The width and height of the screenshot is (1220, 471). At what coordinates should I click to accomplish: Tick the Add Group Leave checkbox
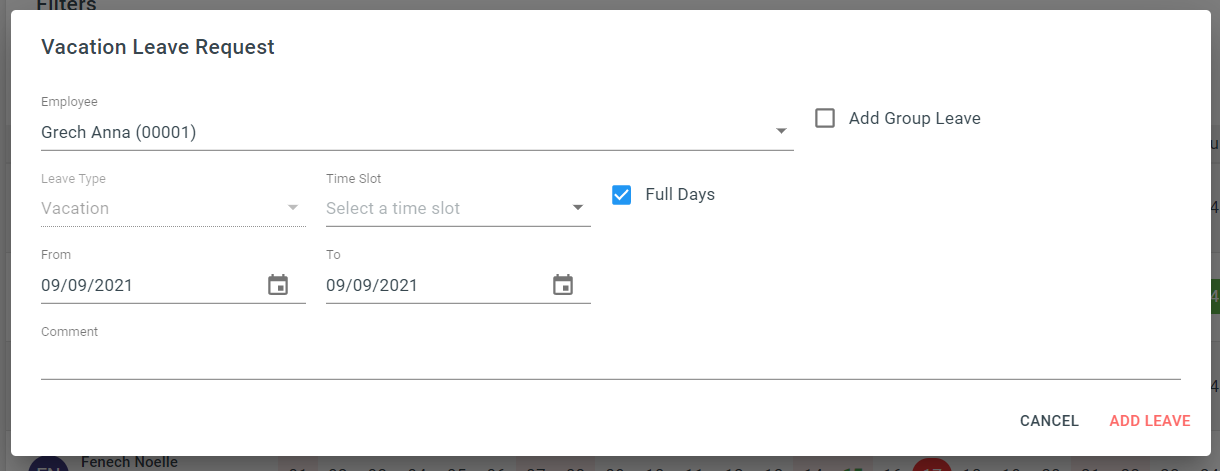825,118
